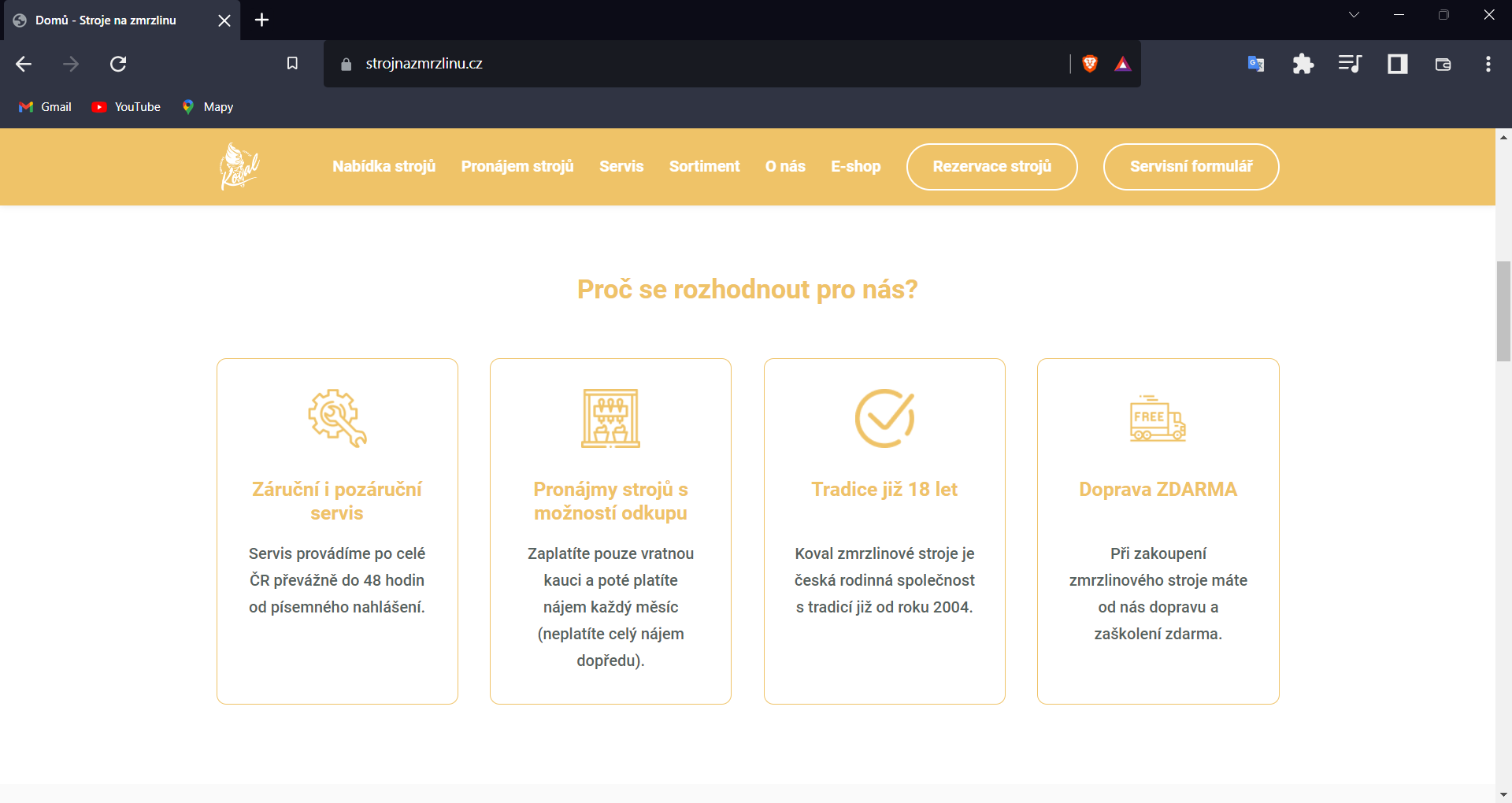1512x803 pixels.
Task: Click Pronájmy strojů s možností odkupu heading
Action: (x=610, y=501)
